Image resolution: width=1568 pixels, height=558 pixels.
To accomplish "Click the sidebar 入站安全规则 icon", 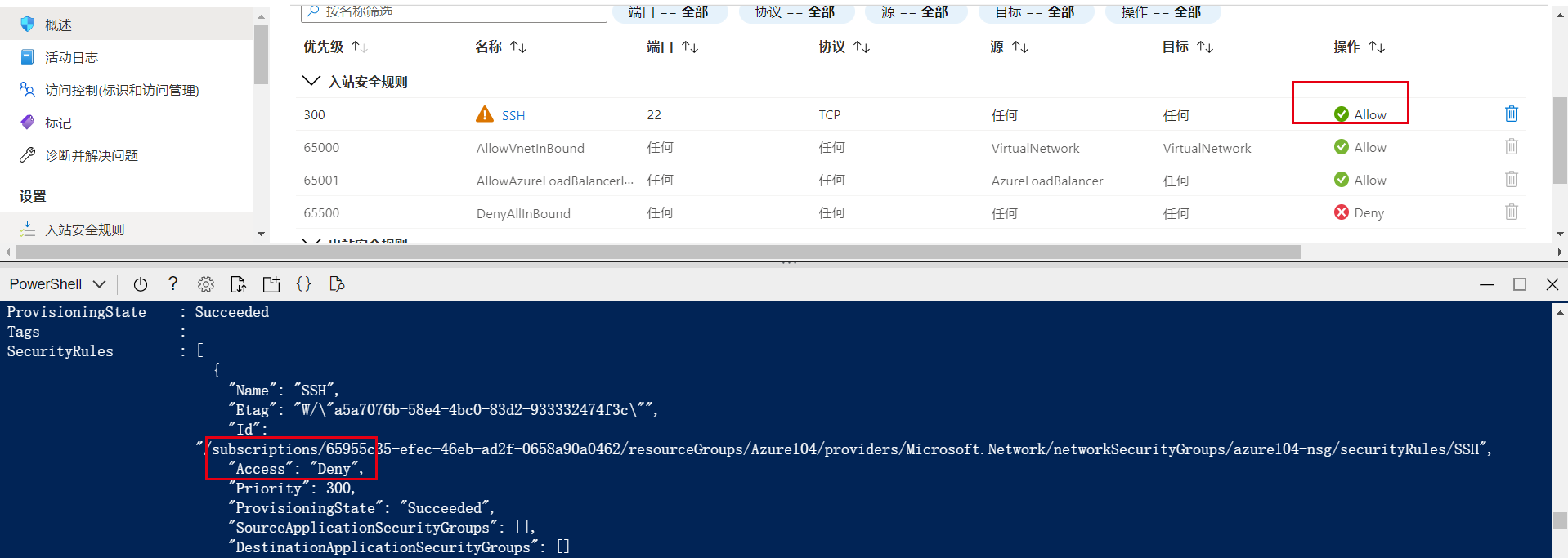I will coord(27,229).
